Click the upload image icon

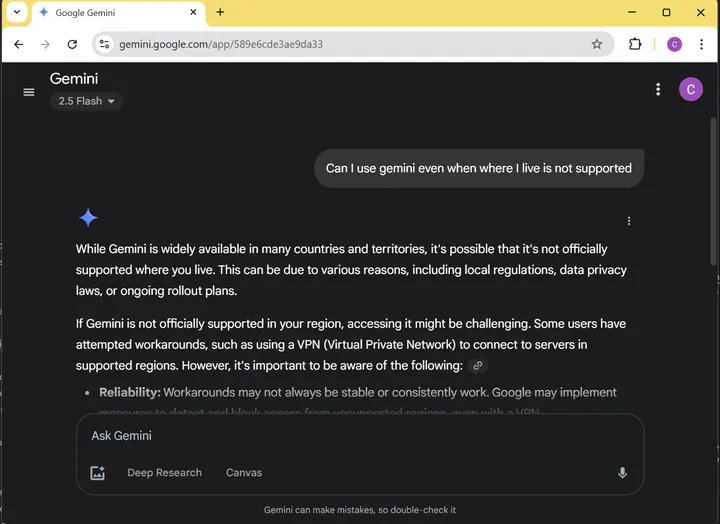pyautogui.click(x=97, y=473)
